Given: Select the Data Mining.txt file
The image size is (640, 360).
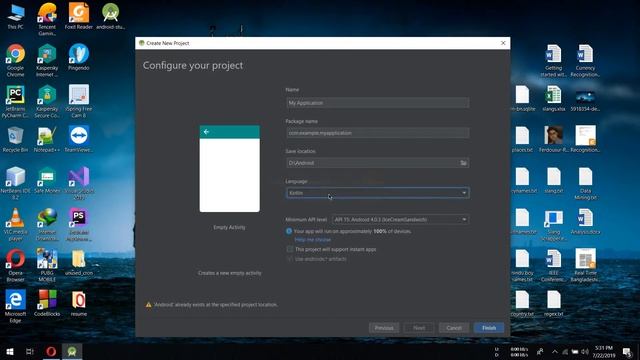Looking at the screenshot, I should (585, 183).
